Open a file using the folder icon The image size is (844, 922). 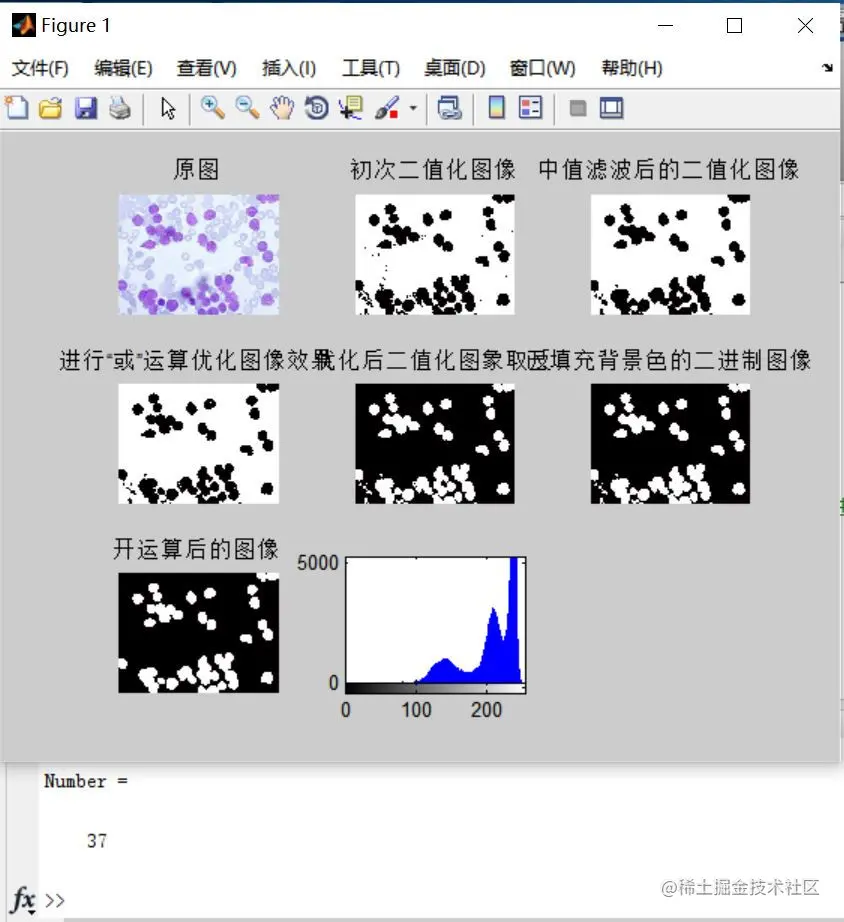click(51, 108)
